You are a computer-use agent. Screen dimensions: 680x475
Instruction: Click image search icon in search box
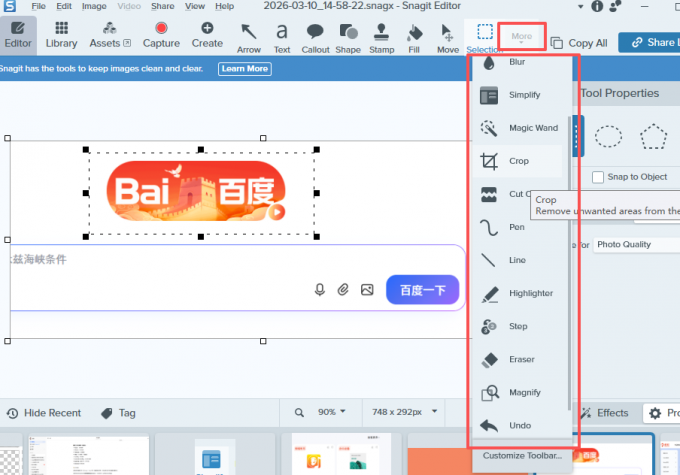tap(367, 290)
